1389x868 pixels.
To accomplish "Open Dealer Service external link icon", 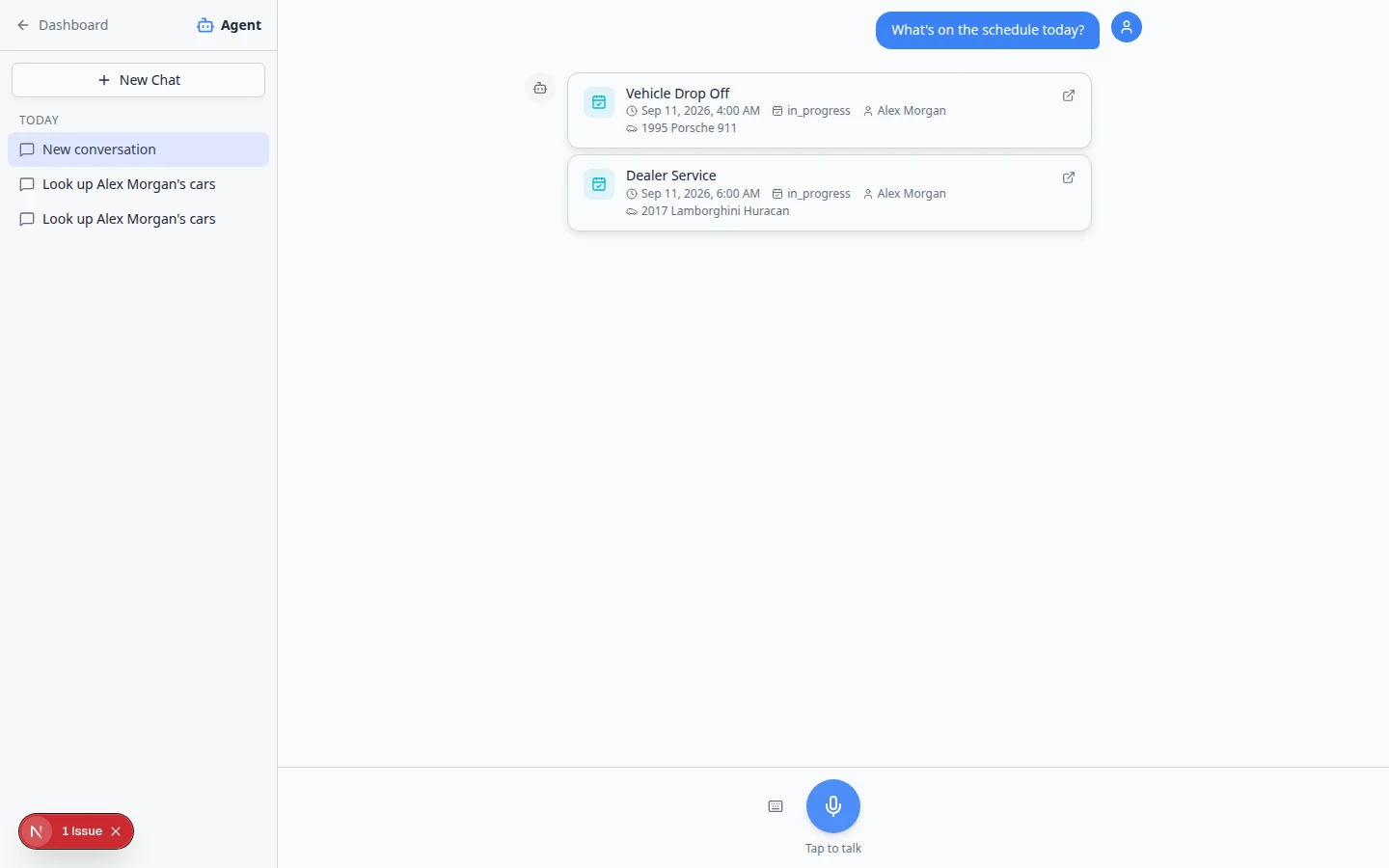I will 1069,177.
